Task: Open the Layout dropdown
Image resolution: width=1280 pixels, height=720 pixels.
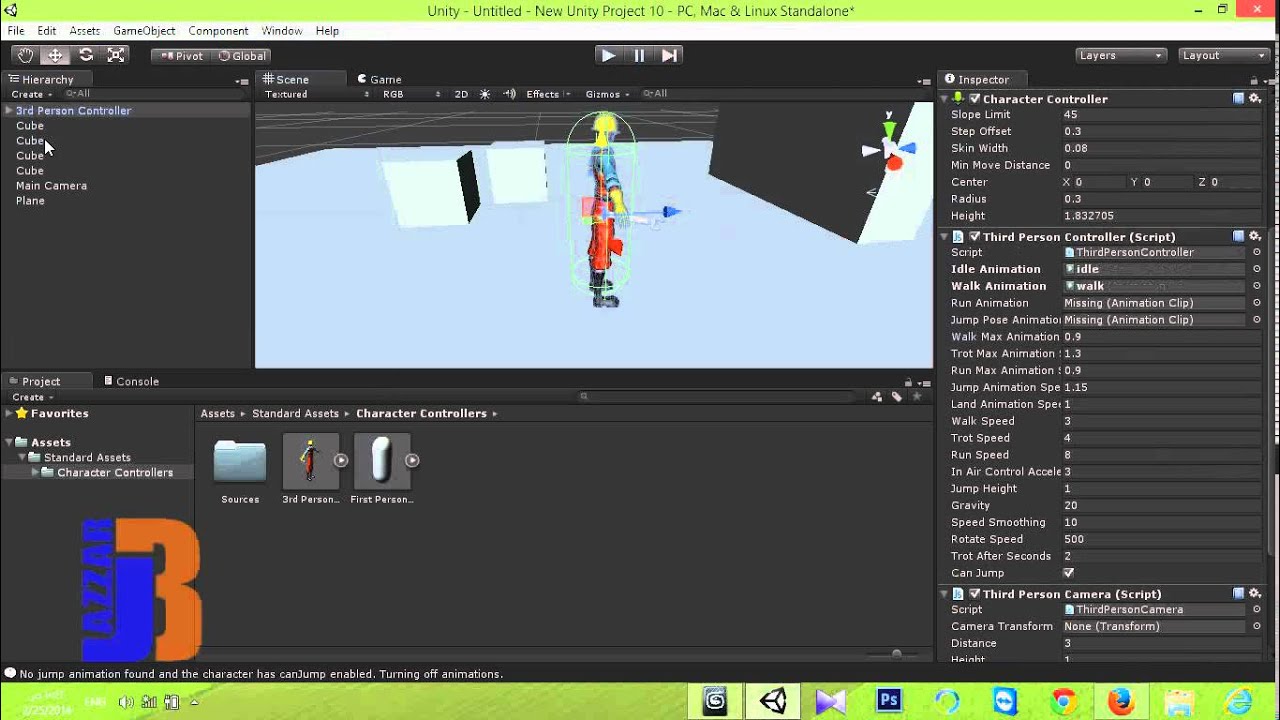Action: click(x=1223, y=56)
